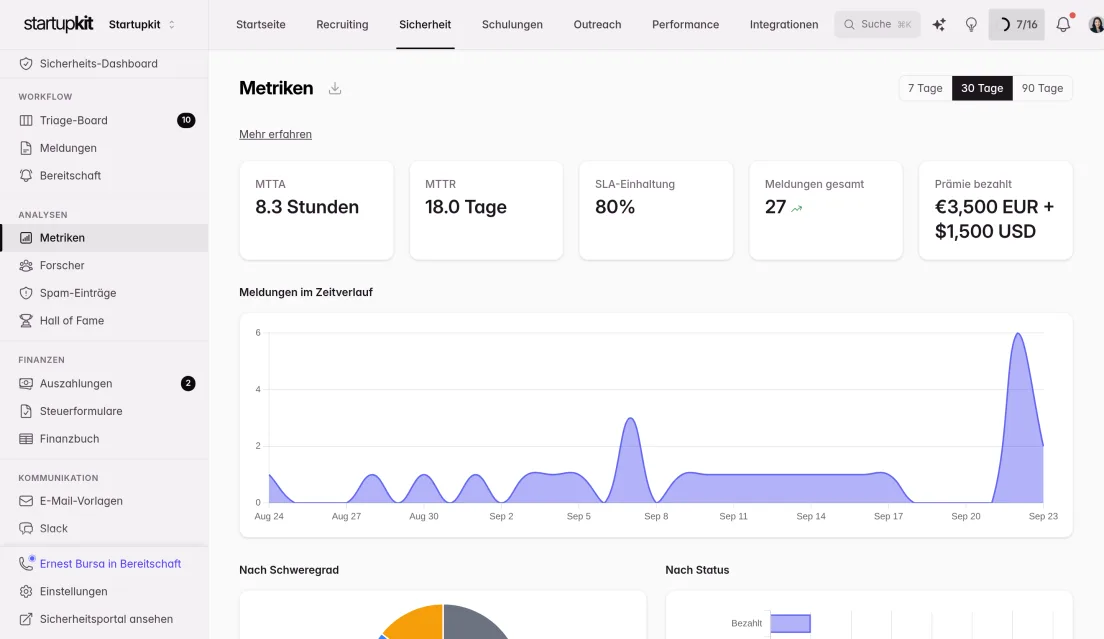
Task: Open Hall of Fame page
Action: (72, 320)
